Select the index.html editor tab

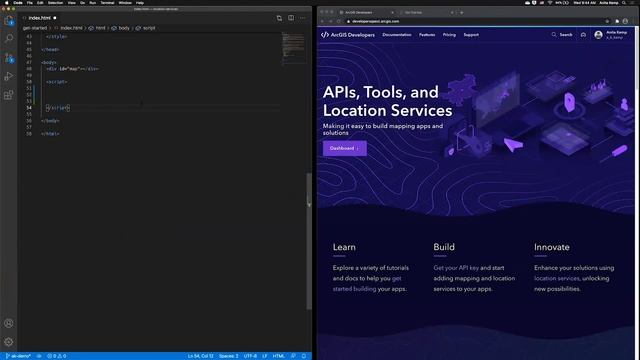(40, 18)
